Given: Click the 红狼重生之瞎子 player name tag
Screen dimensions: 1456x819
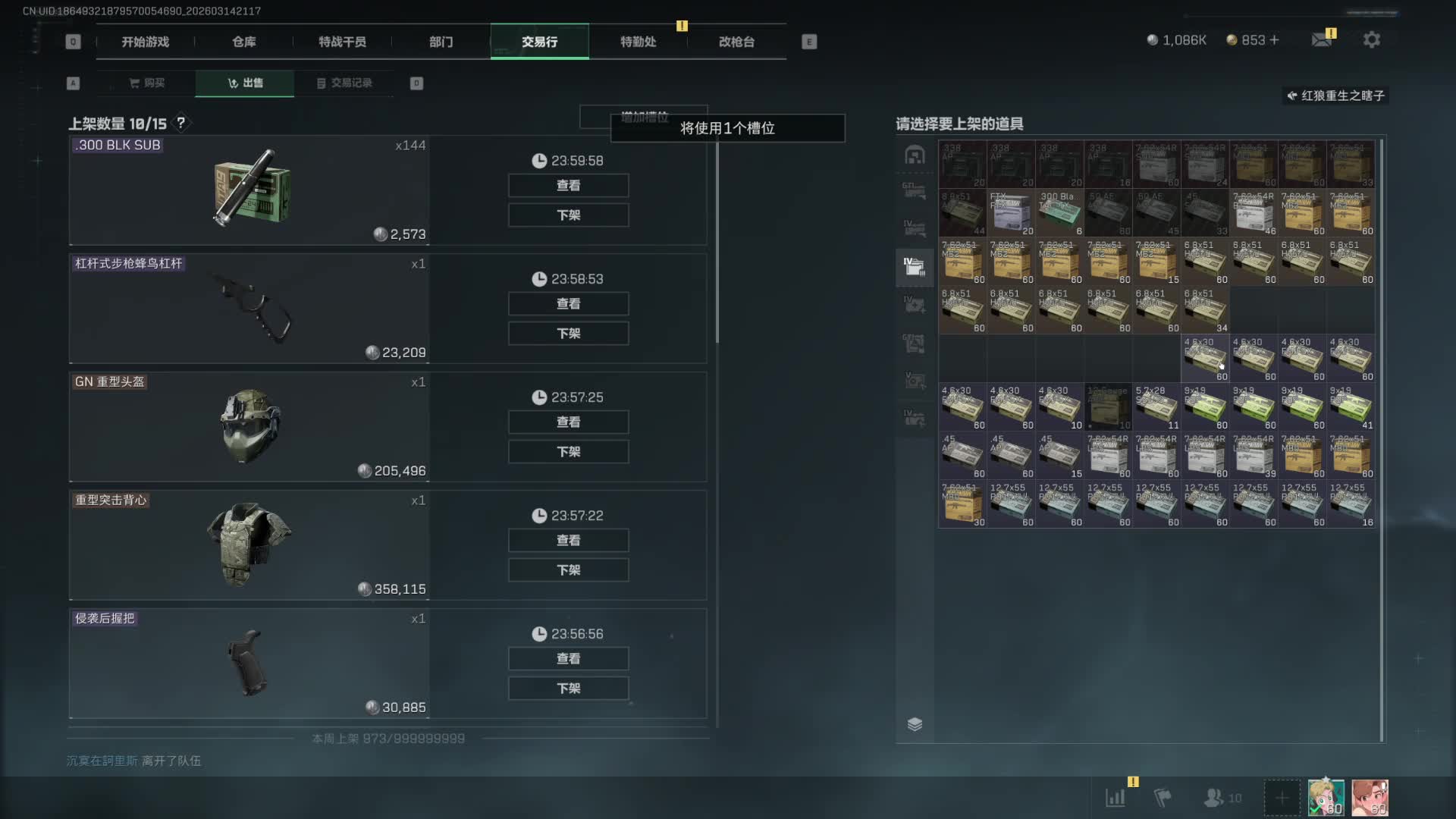Looking at the screenshot, I should coord(1335,96).
